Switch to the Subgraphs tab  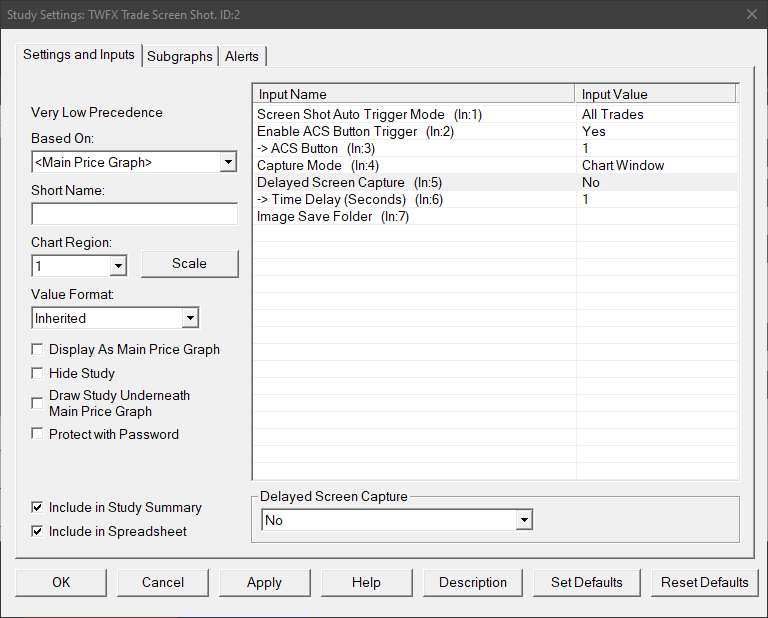[180, 57]
